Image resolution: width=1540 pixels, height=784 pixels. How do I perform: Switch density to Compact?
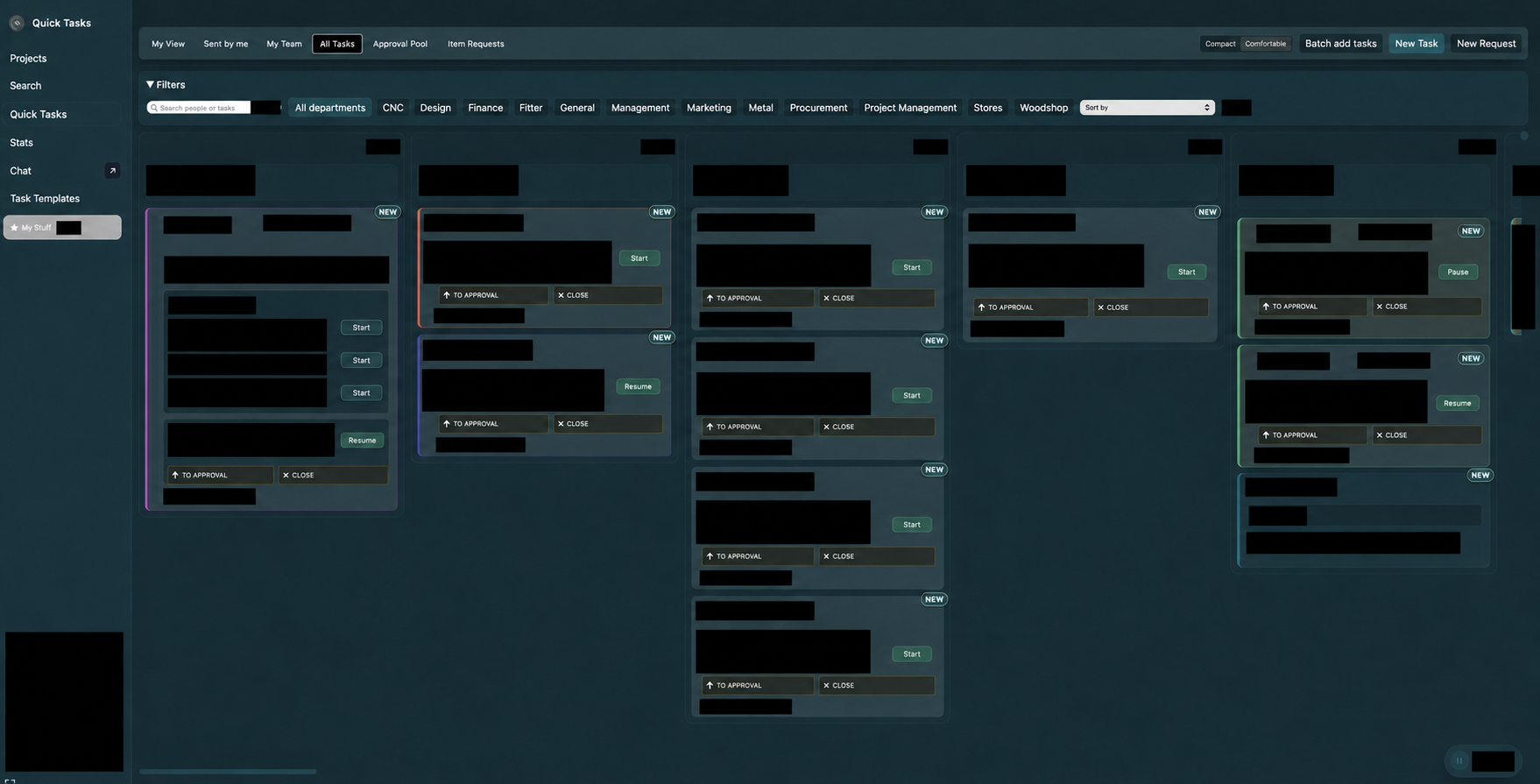[1220, 44]
